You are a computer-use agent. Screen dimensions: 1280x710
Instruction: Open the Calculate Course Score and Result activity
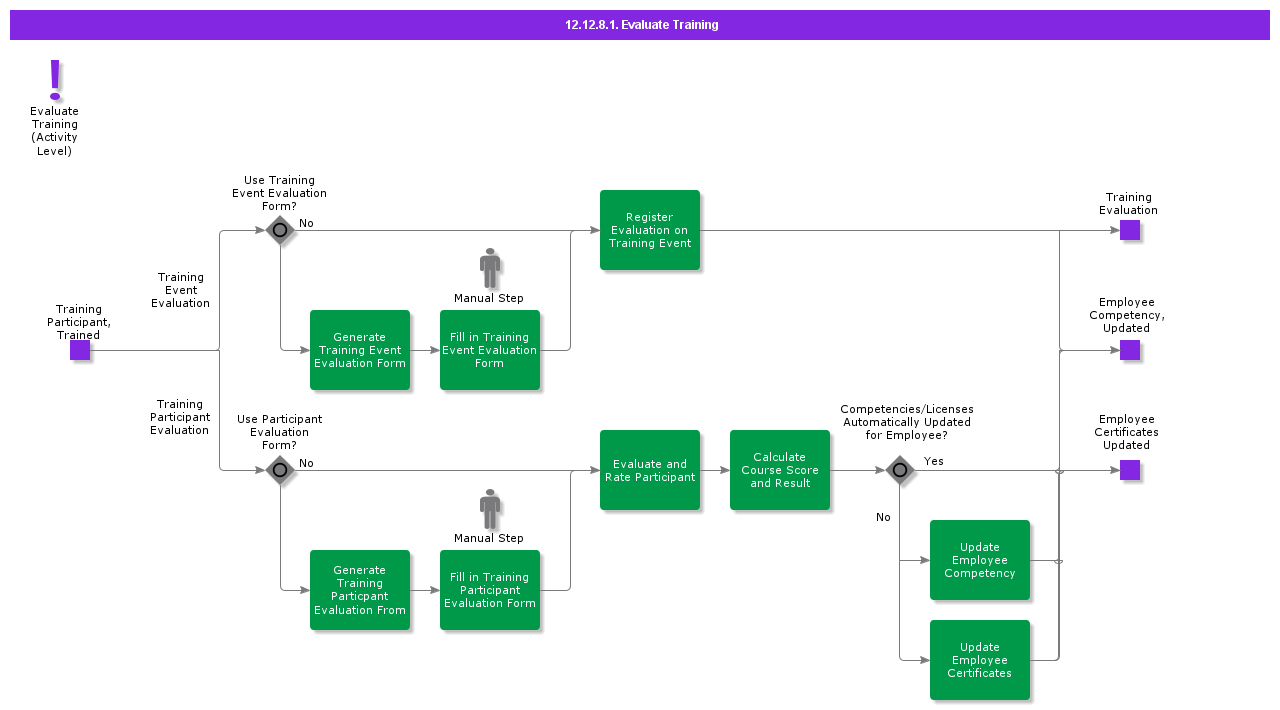tap(780, 470)
